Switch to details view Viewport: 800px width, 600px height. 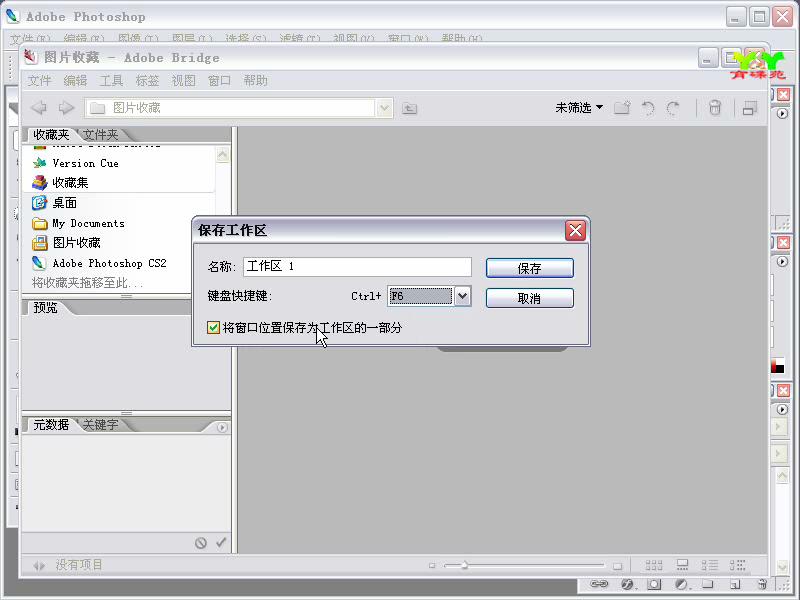coord(709,565)
